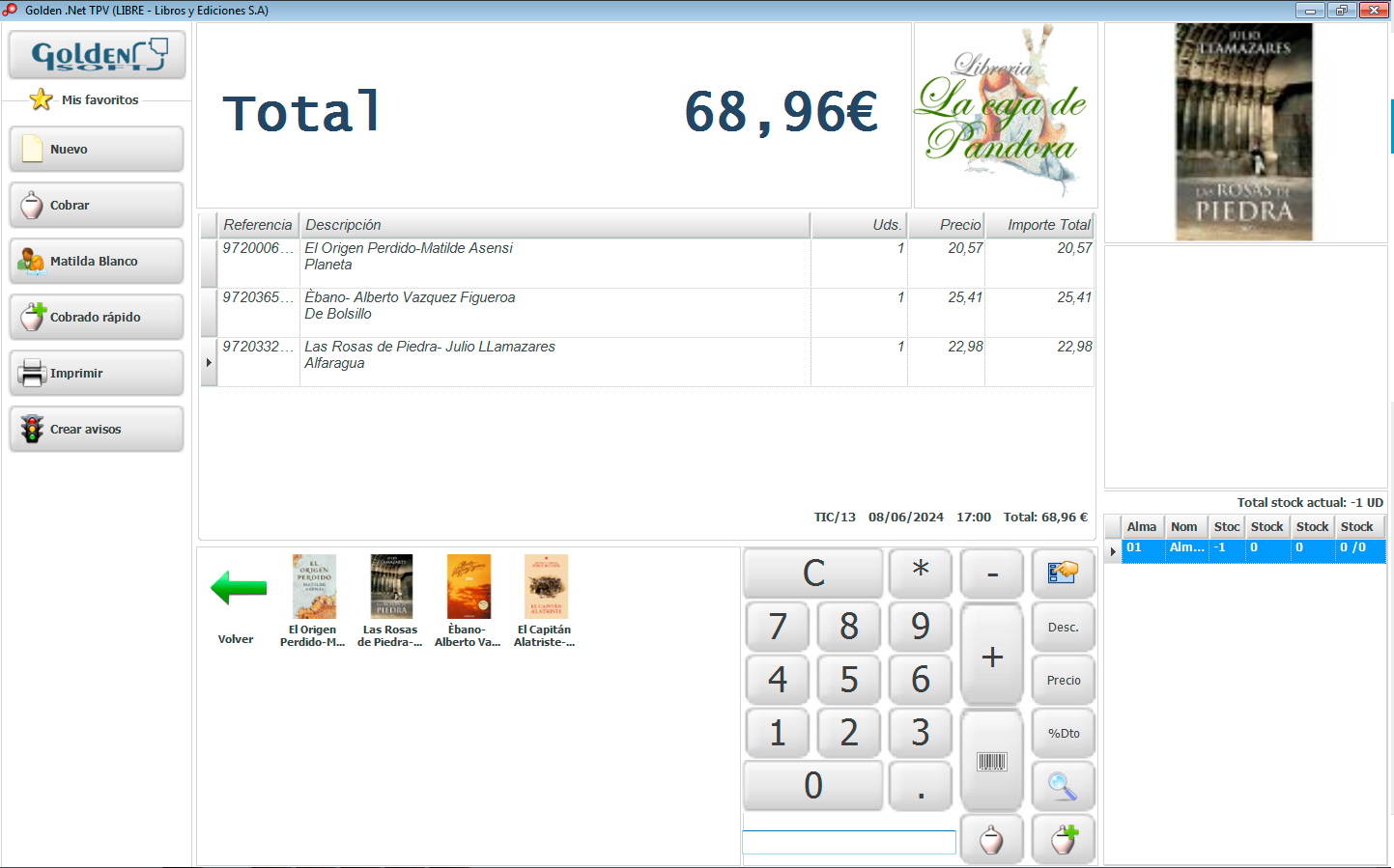This screenshot has height=868, width=1394.
Task: Click the Precio keypad button
Action: pos(1064,681)
